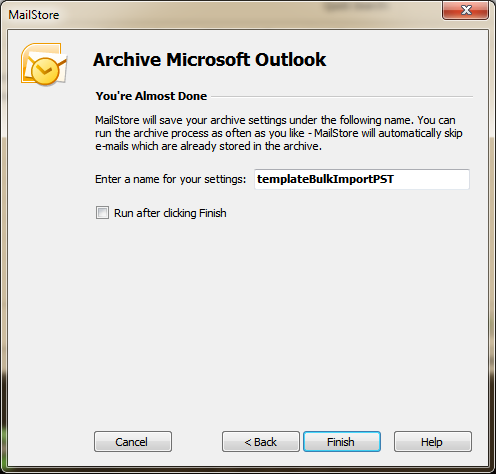Close the MailStore dialog with X
This screenshot has height=474, width=496.
465,10
